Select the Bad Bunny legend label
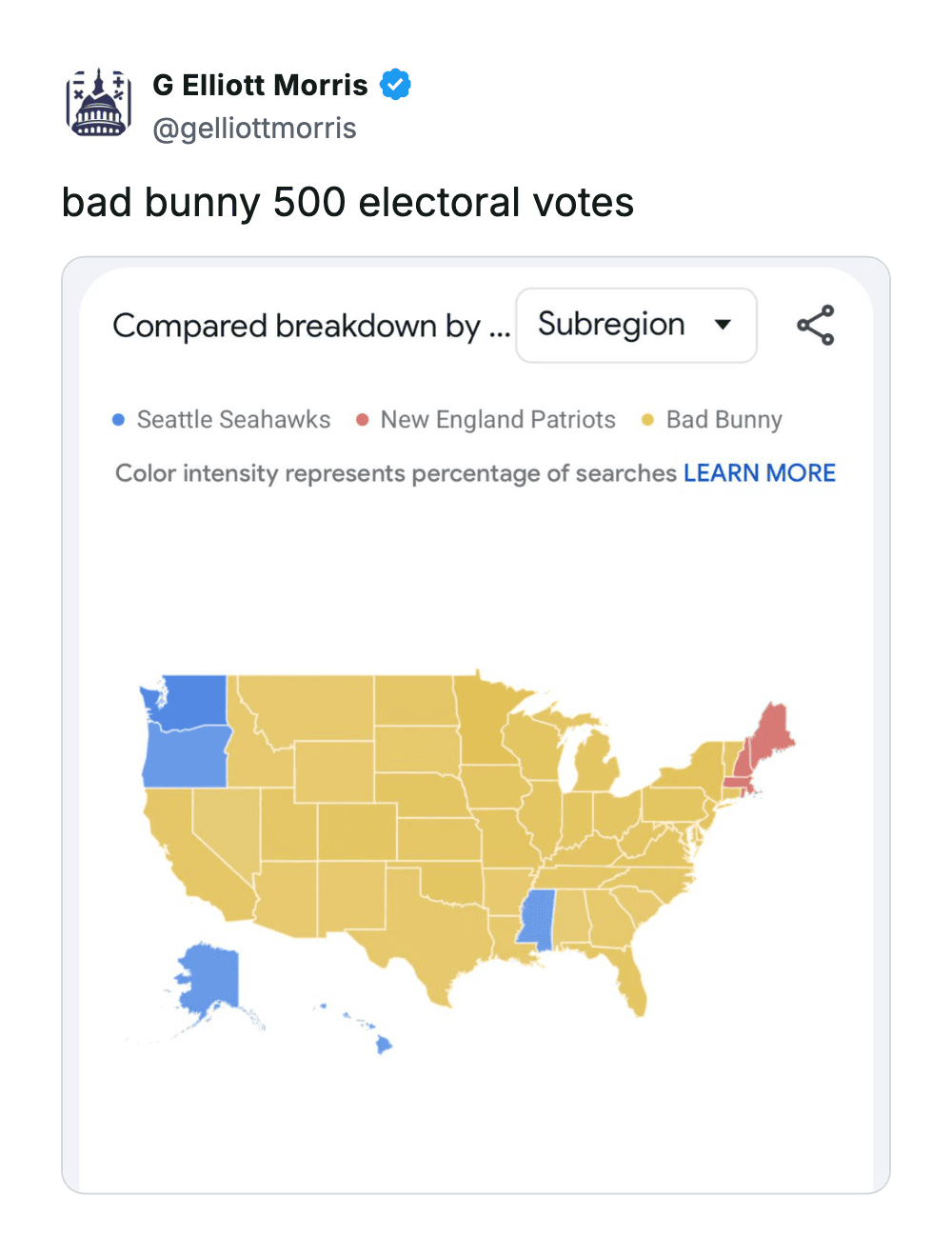Image resolution: width=952 pixels, height=1257 pixels. [724, 420]
